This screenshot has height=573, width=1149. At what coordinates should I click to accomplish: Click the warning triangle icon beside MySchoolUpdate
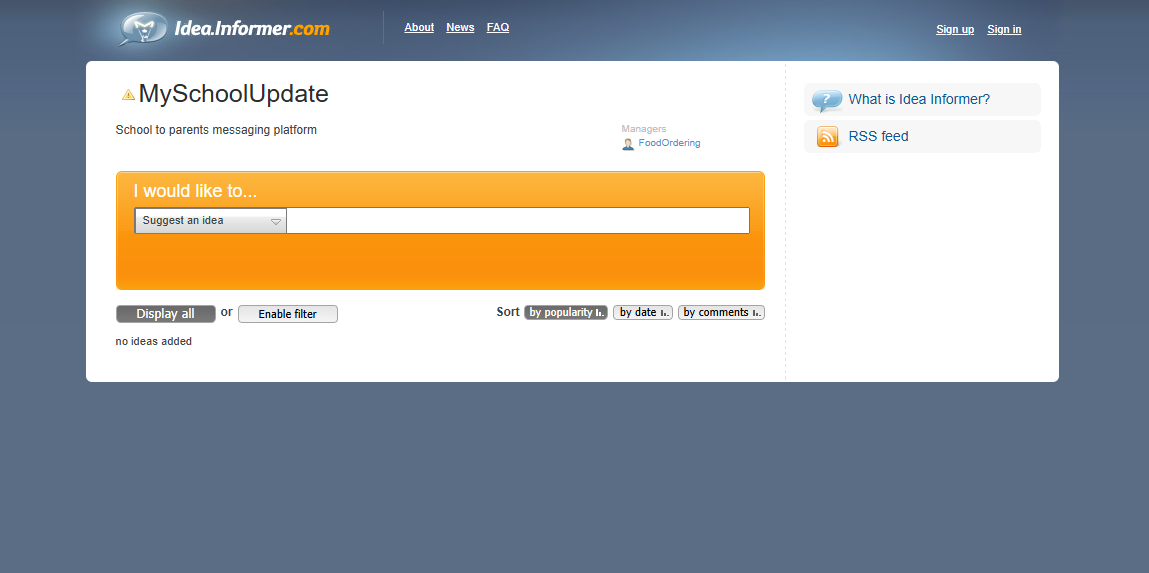tap(128, 95)
